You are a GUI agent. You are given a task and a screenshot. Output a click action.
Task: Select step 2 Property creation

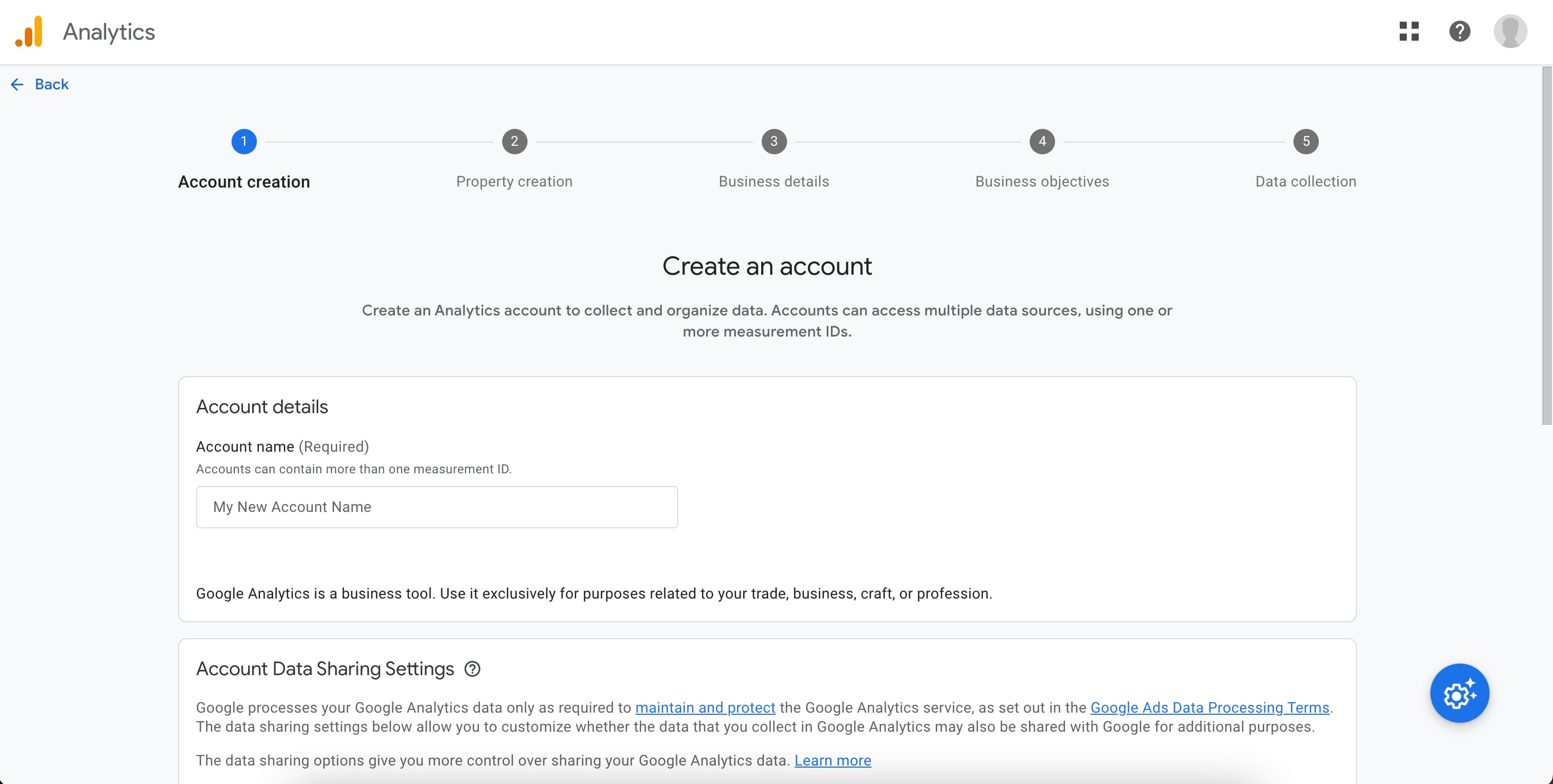click(514, 142)
